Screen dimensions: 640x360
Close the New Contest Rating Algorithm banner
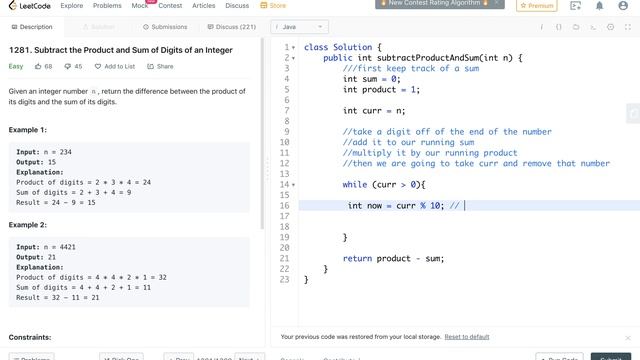tap(496, 3)
